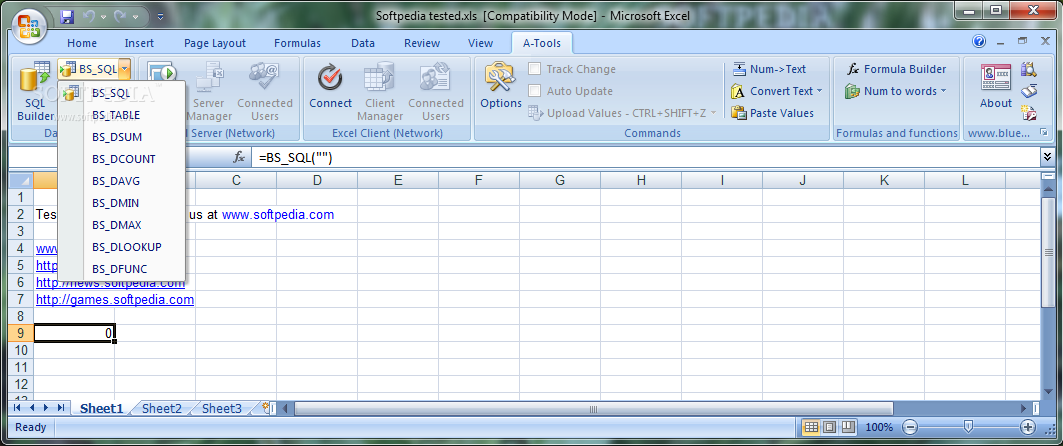Expand the BS_SQL dropdown arrow

click(125, 69)
